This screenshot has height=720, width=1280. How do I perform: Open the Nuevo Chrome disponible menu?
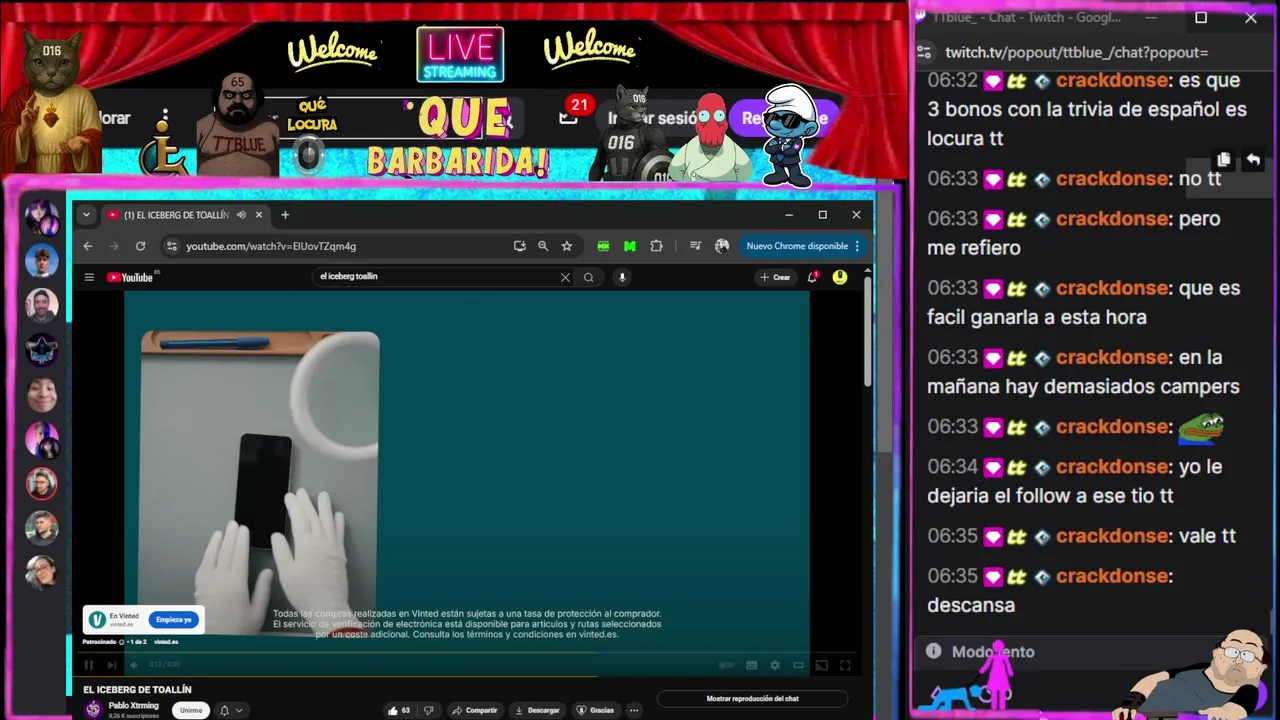pos(802,246)
